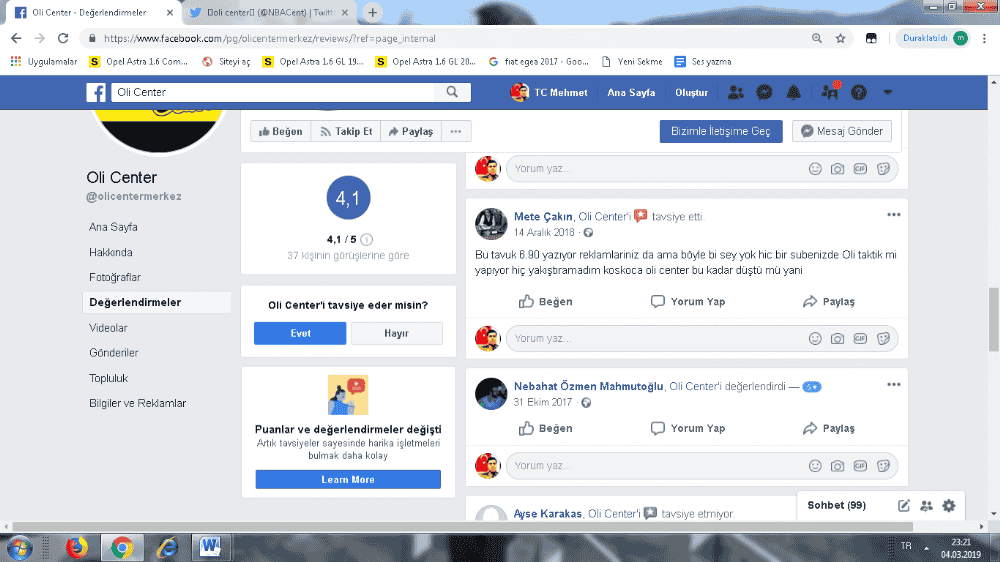
Task: Open Fotoğraflar in page sidebar
Action: (115, 277)
